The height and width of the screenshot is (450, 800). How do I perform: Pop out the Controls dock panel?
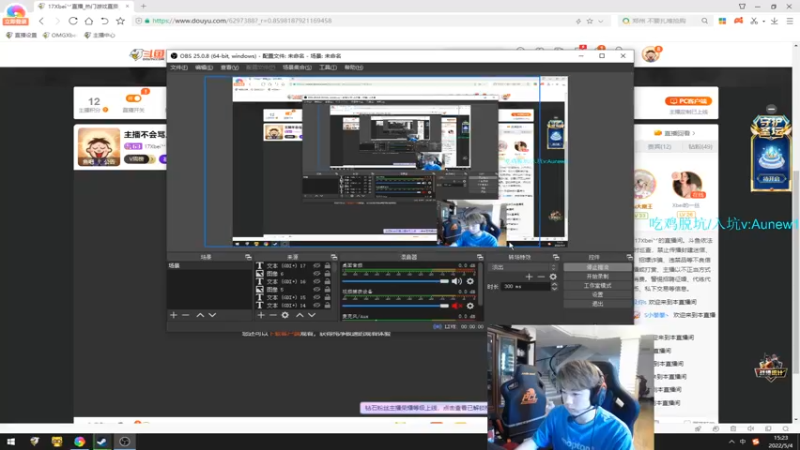click(x=629, y=257)
